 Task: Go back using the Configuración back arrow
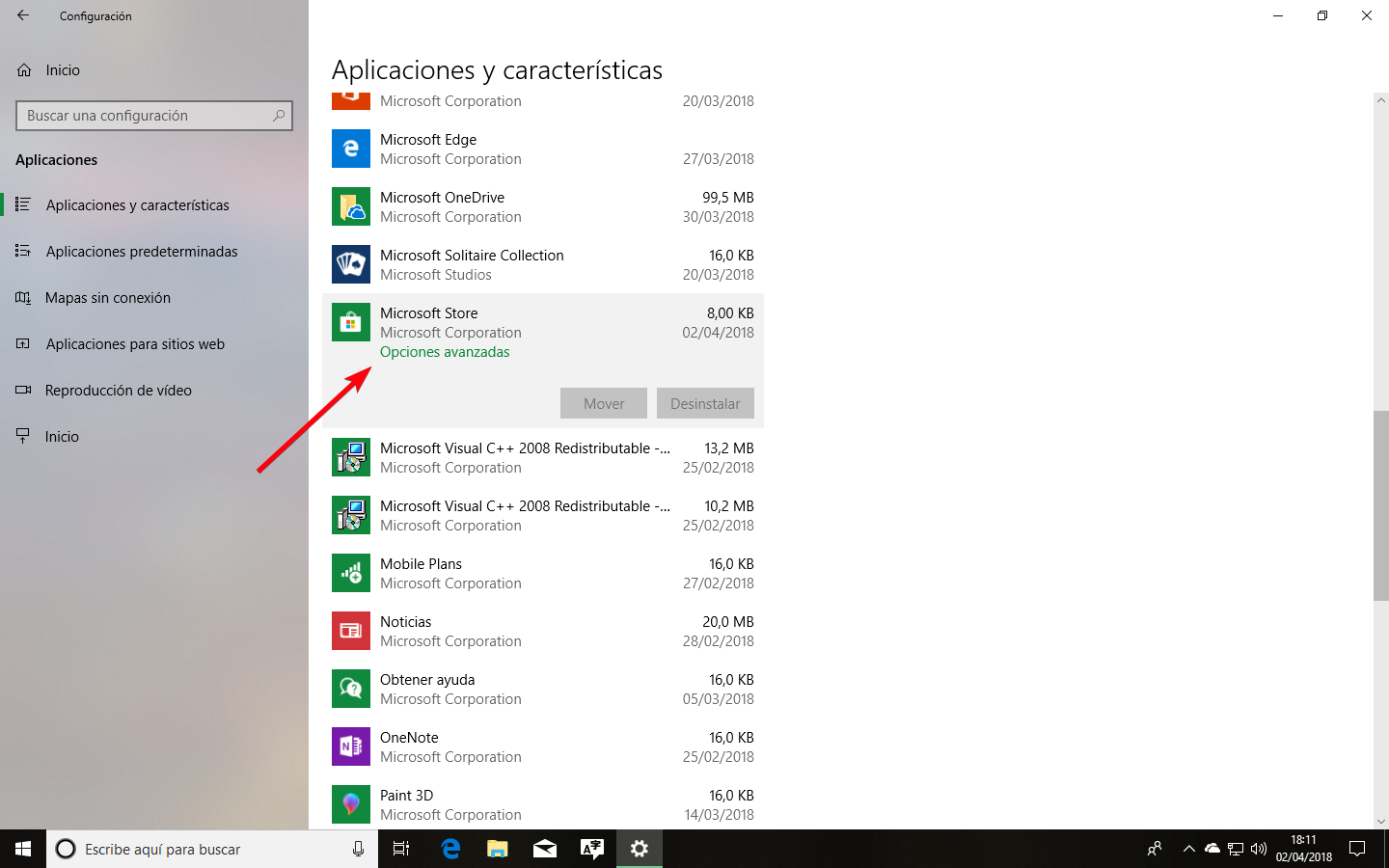tap(23, 15)
